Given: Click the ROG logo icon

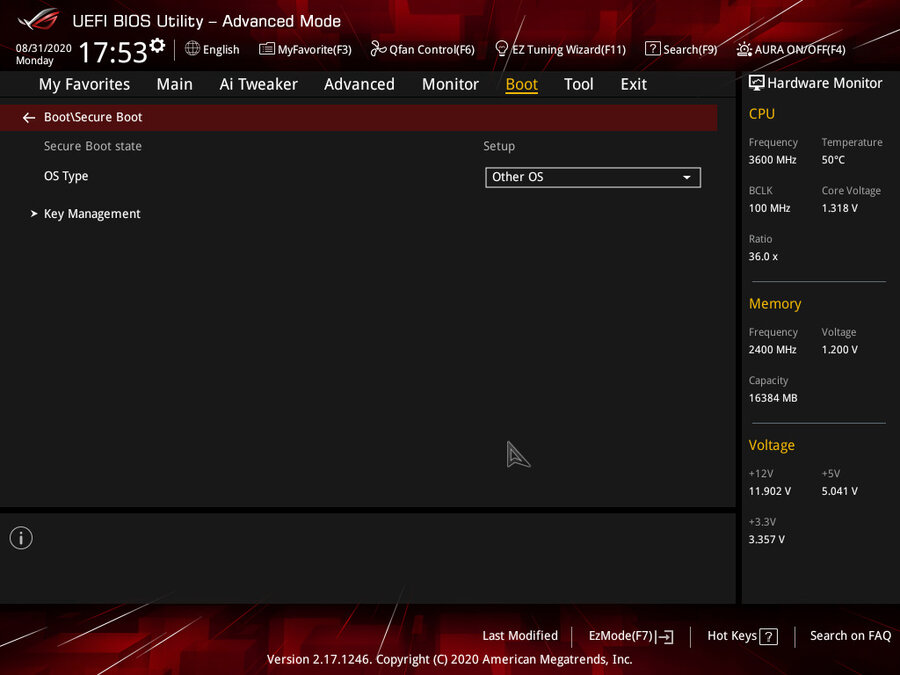Looking at the screenshot, I should [x=38, y=20].
